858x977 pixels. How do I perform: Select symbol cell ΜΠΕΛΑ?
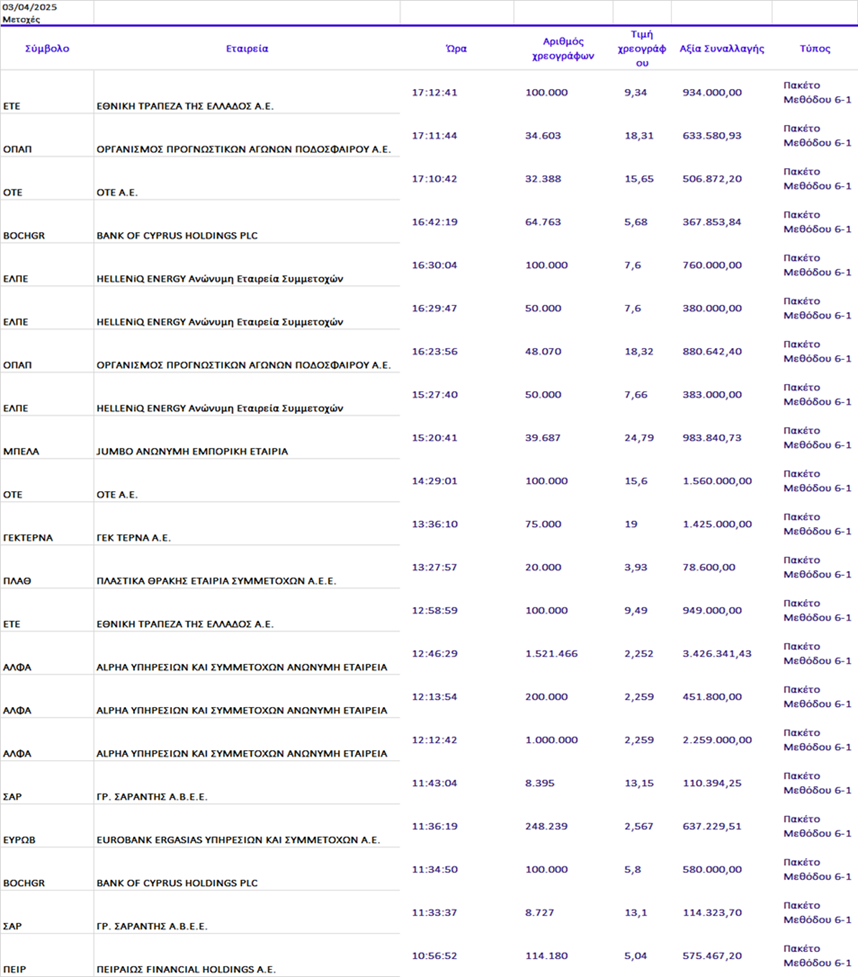tap(21, 451)
